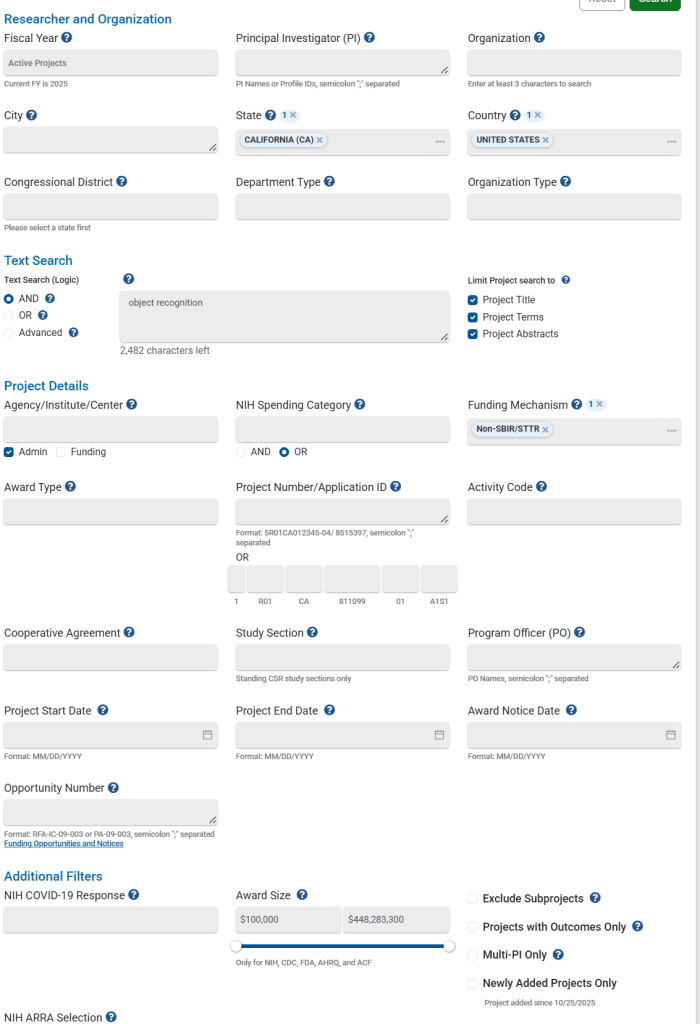Click the Award Size help icon
700x1024 pixels.
pyautogui.click(x=302, y=895)
